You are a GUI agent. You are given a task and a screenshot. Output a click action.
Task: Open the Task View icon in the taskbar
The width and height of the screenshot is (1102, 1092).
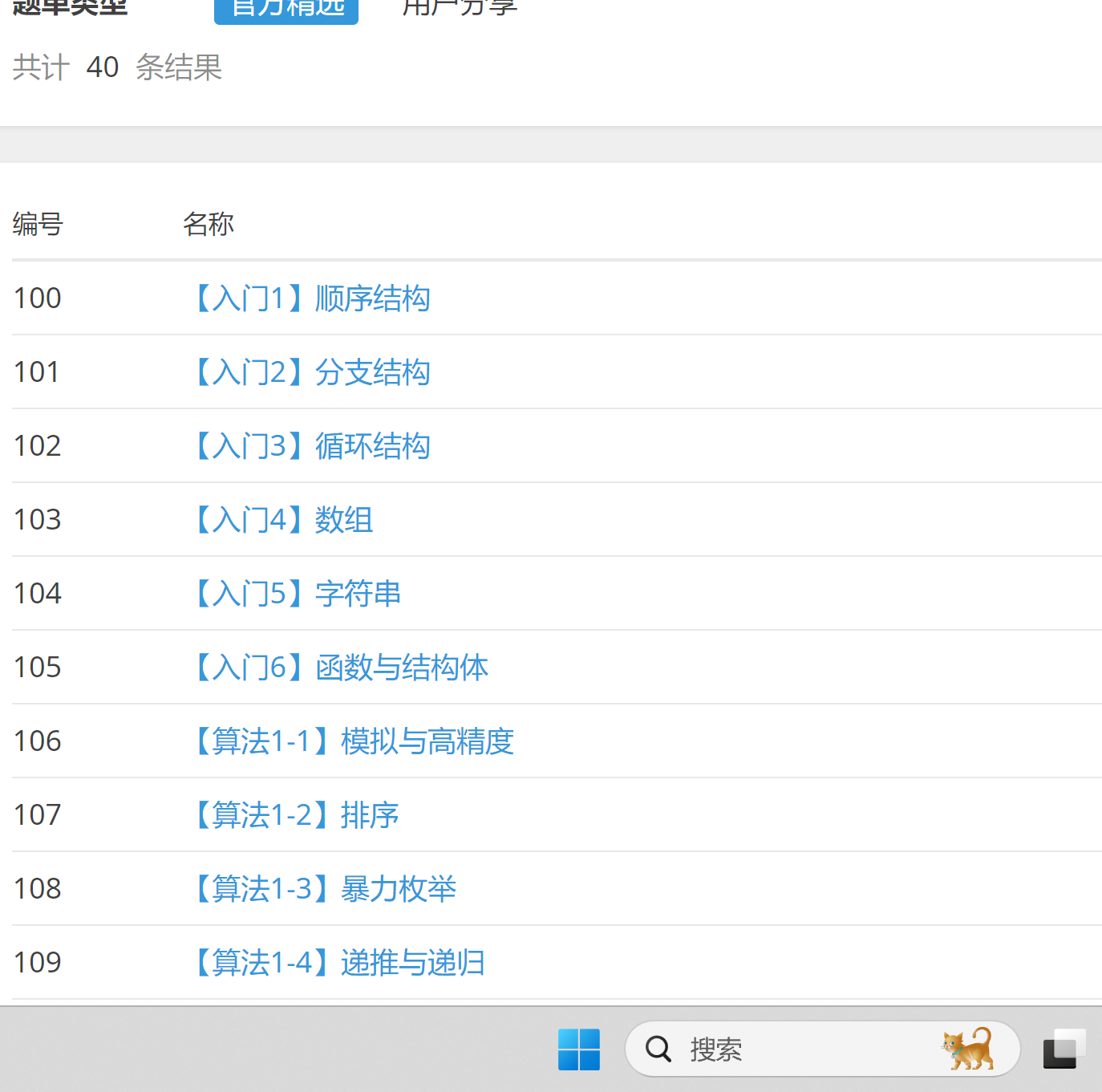coord(1064,1049)
